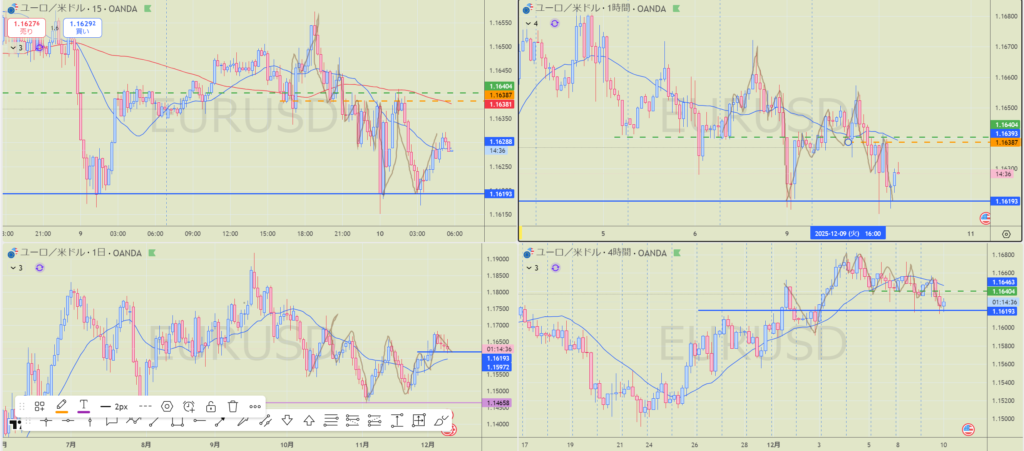Toggle the lock on the selected drawing

(x=211, y=407)
